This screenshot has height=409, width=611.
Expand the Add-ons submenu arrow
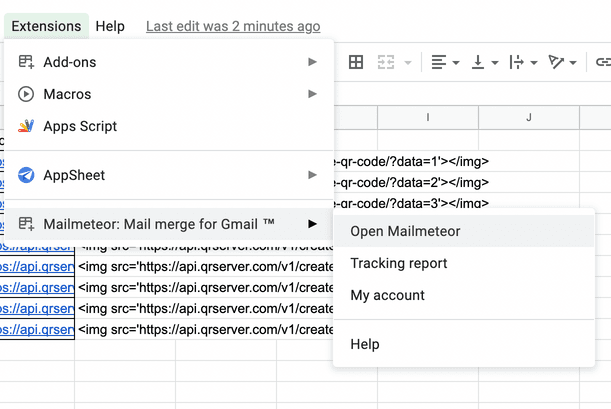[312, 62]
